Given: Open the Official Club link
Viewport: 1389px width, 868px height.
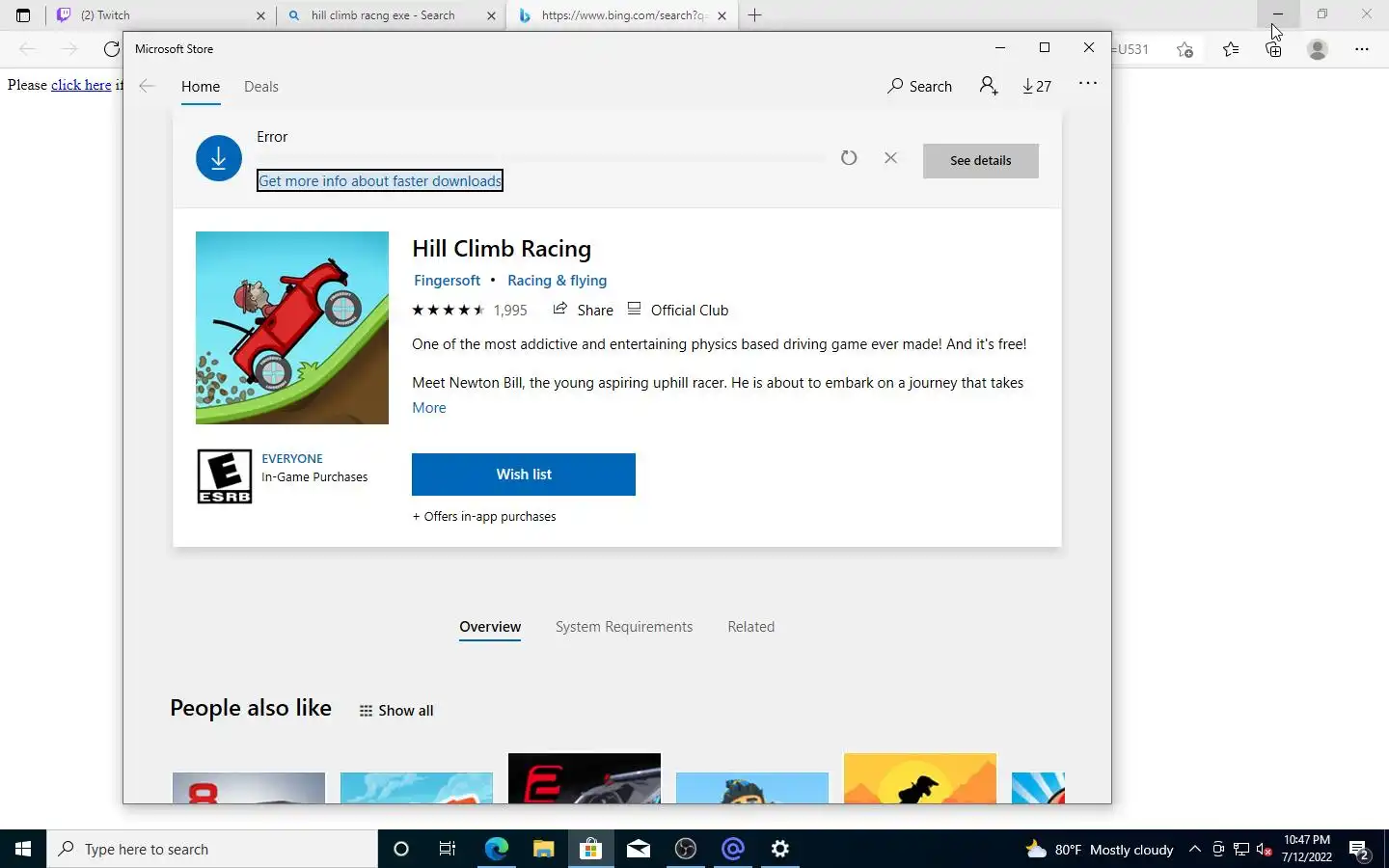Looking at the screenshot, I should (x=678, y=311).
